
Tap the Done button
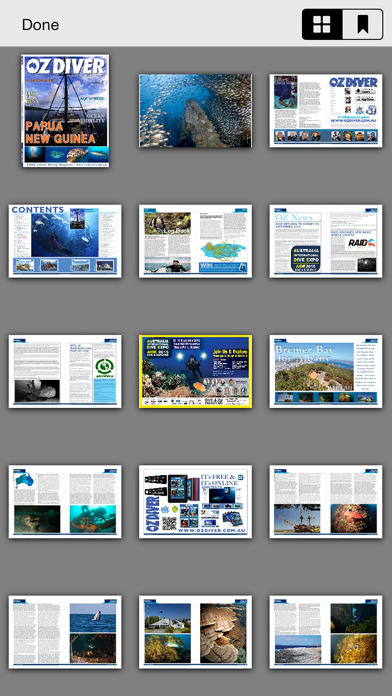[40, 24]
